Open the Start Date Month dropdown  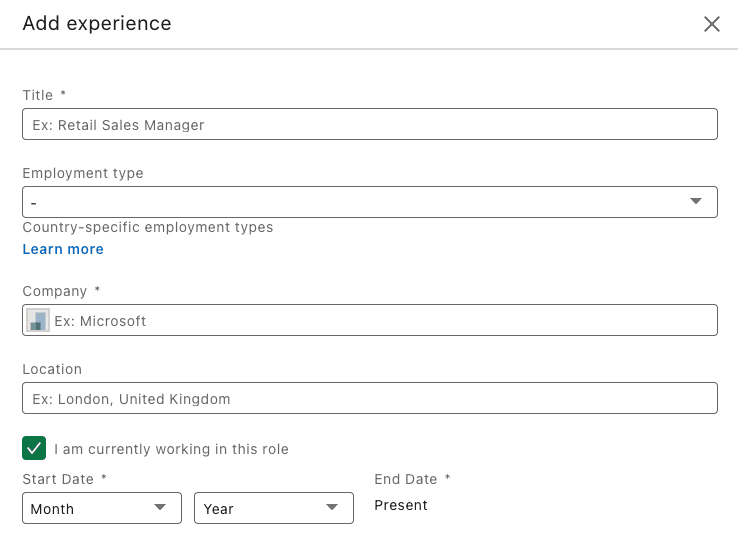tap(102, 508)
